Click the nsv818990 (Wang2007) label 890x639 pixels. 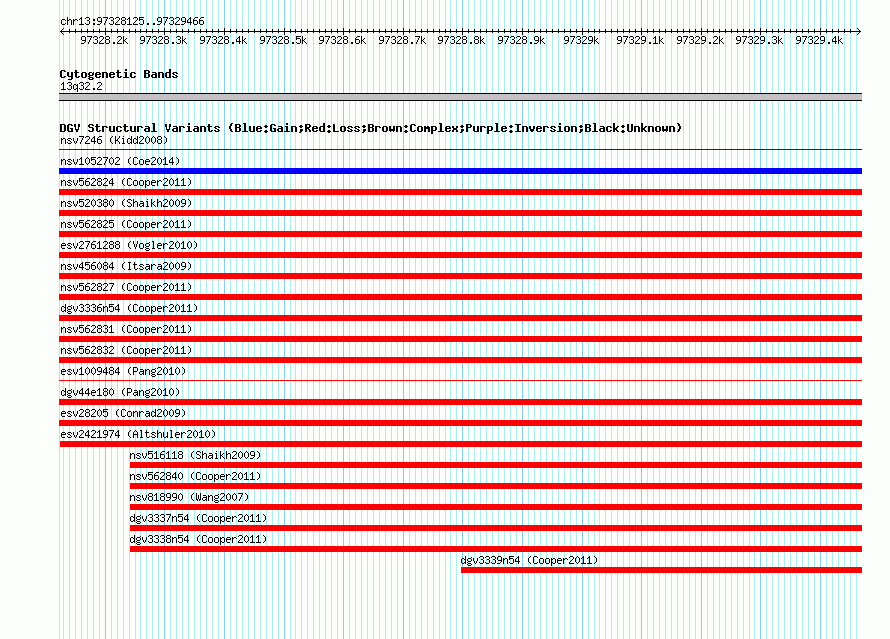point(190,497)
